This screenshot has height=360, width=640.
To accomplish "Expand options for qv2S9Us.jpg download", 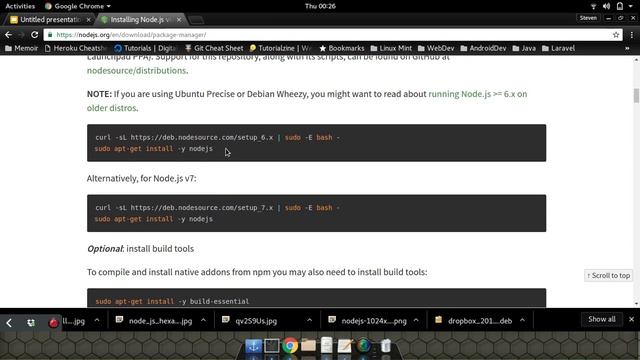I will (309, 320).
